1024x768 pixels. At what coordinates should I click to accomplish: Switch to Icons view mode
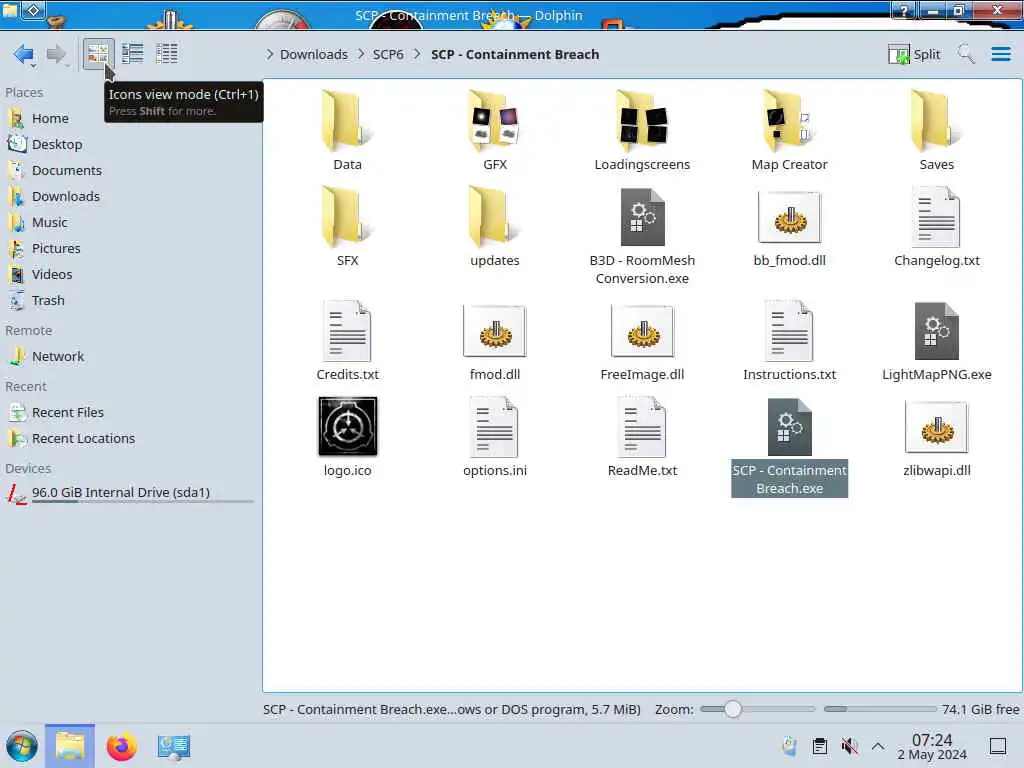(x=98, y=54)
